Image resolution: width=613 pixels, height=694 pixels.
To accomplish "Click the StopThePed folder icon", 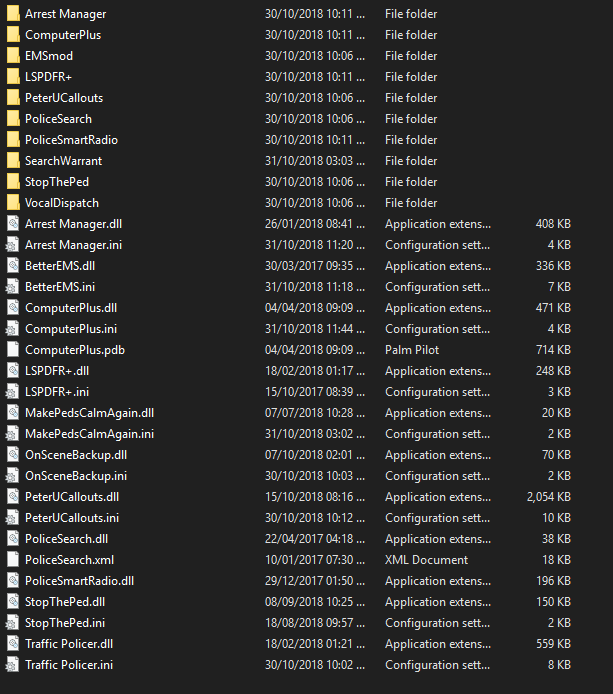I will pos(13,182).
